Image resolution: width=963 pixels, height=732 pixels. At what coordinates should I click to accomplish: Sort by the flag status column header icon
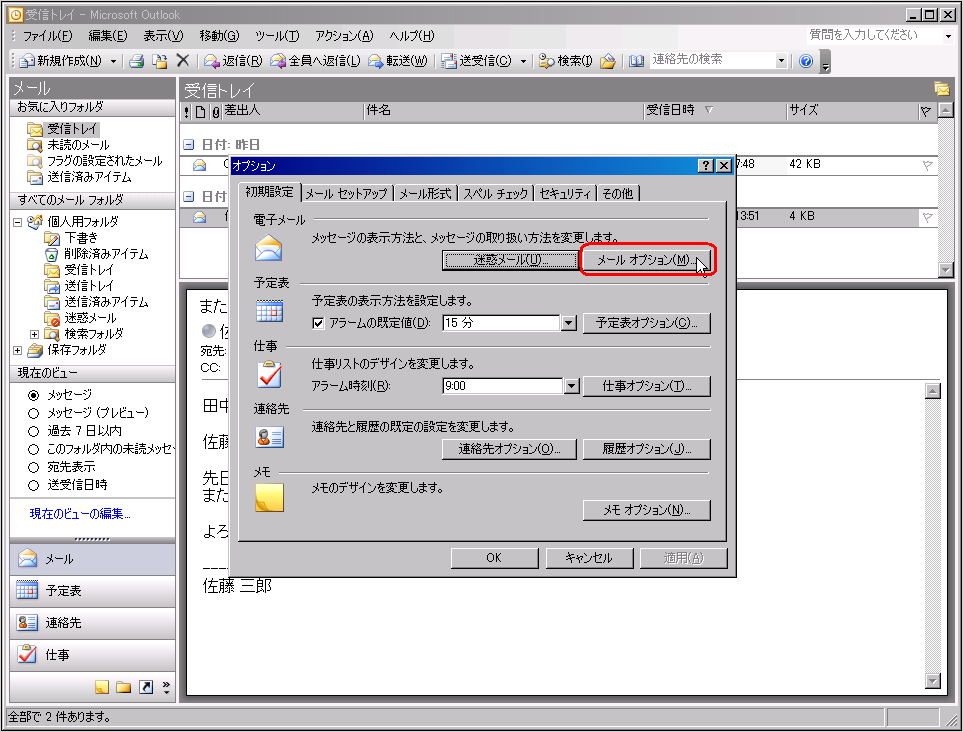pos(926,112)
